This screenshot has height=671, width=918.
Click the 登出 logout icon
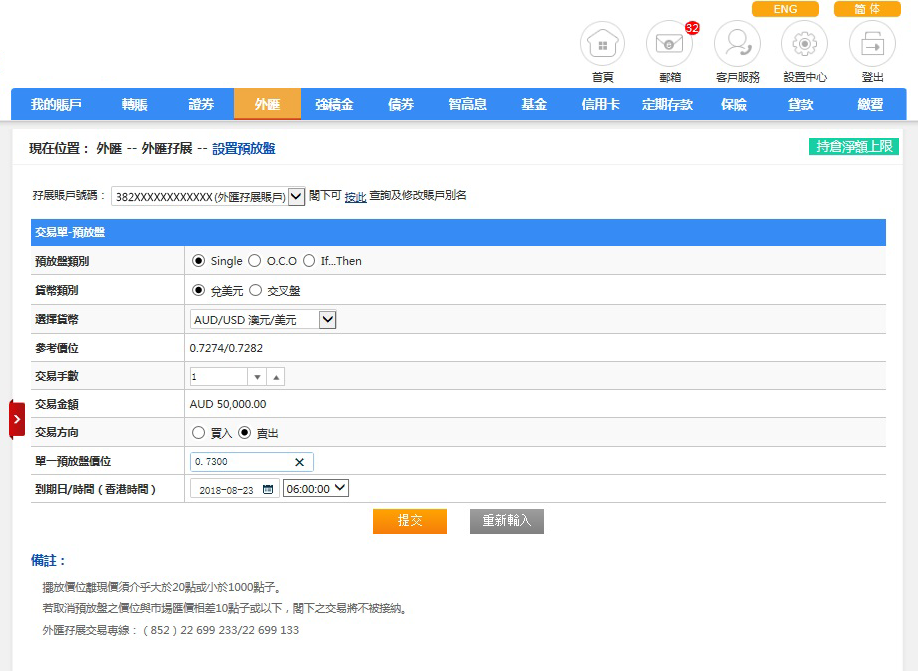pyautogui.click(x=872, y=44)
